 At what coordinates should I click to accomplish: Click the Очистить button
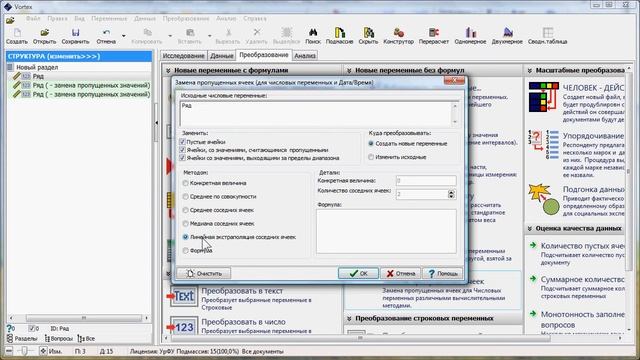(x=204, y=273)
